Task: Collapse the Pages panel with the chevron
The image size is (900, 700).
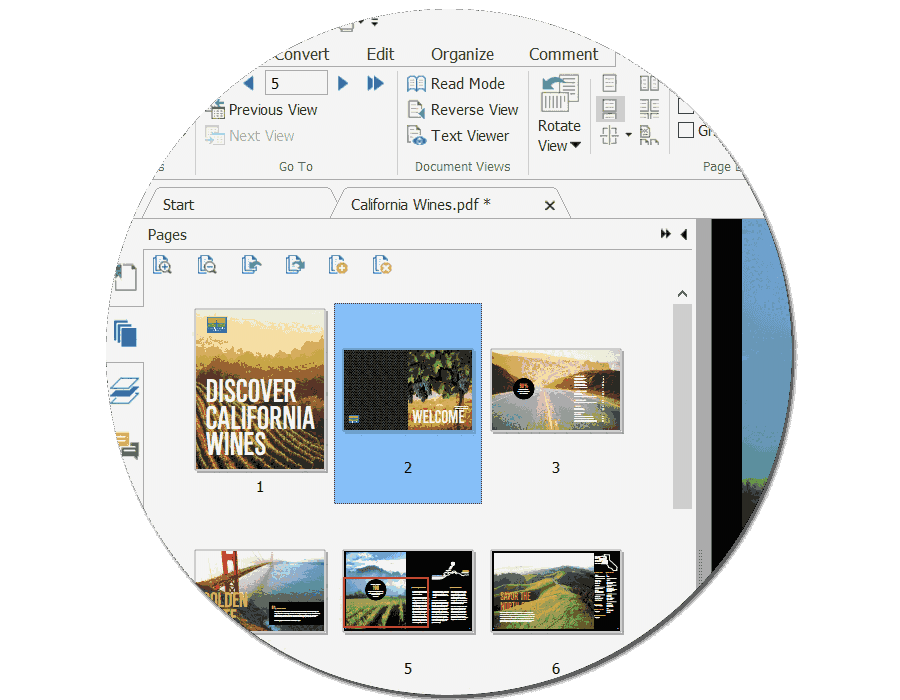Action: tap(683, 234)
